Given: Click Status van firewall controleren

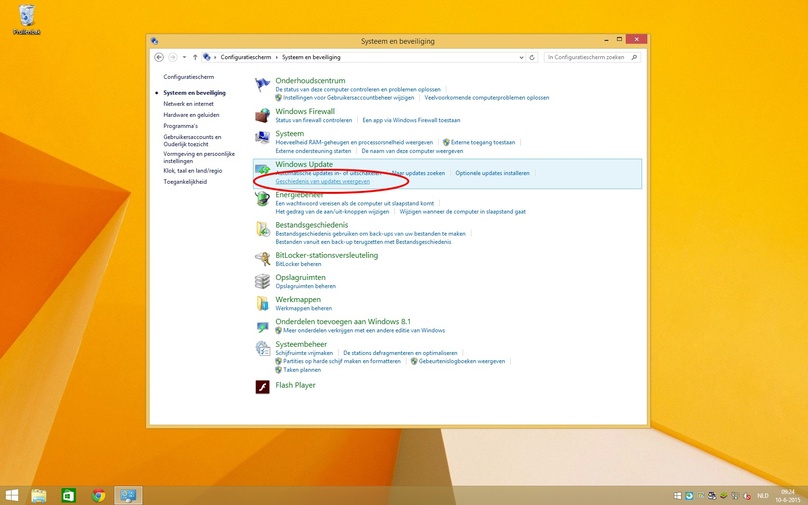Looking at the screenshot, I should coord(314,120).
